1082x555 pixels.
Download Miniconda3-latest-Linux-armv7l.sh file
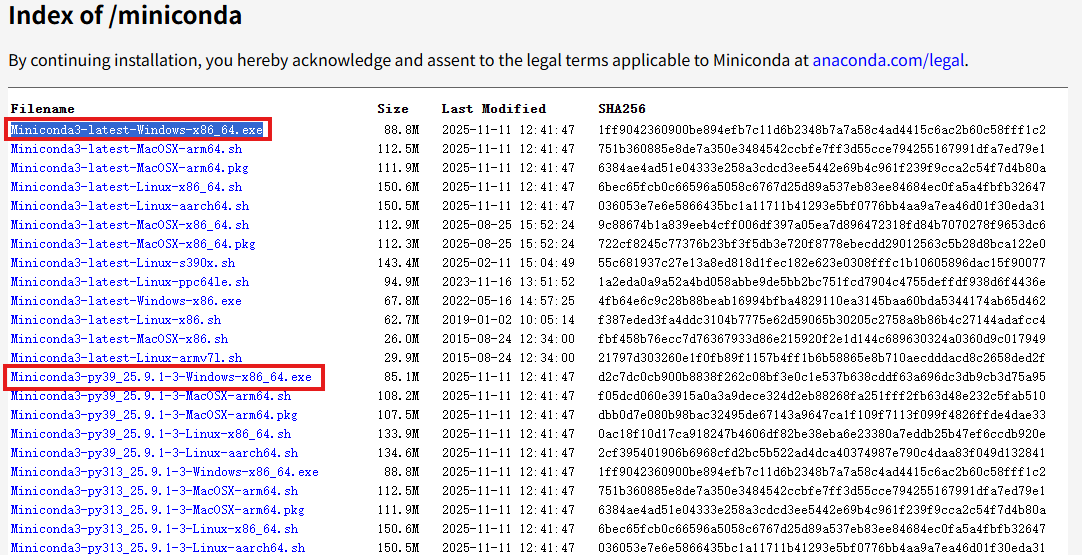click(x=126, y=358)
